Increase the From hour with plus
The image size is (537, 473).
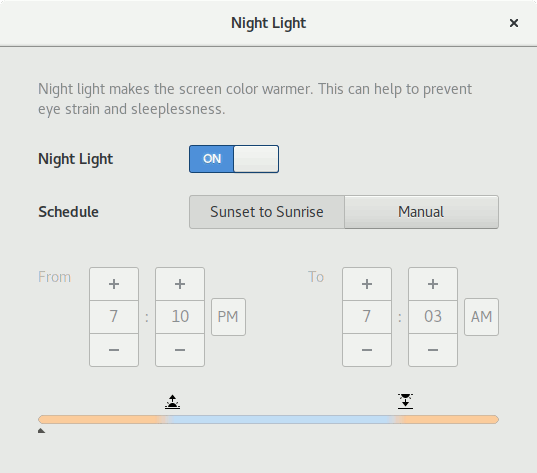point(114,284)
